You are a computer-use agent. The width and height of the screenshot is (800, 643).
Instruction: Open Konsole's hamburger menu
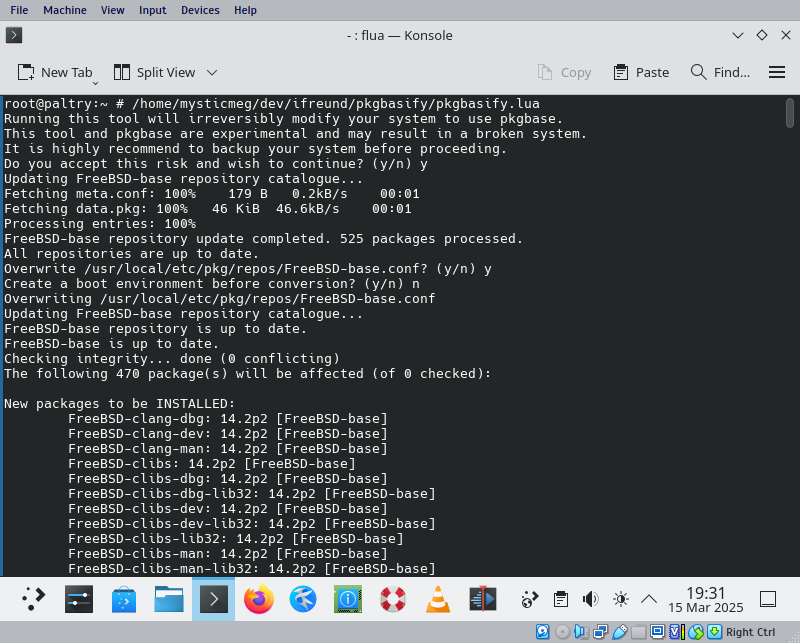click(x=776, y=72)
